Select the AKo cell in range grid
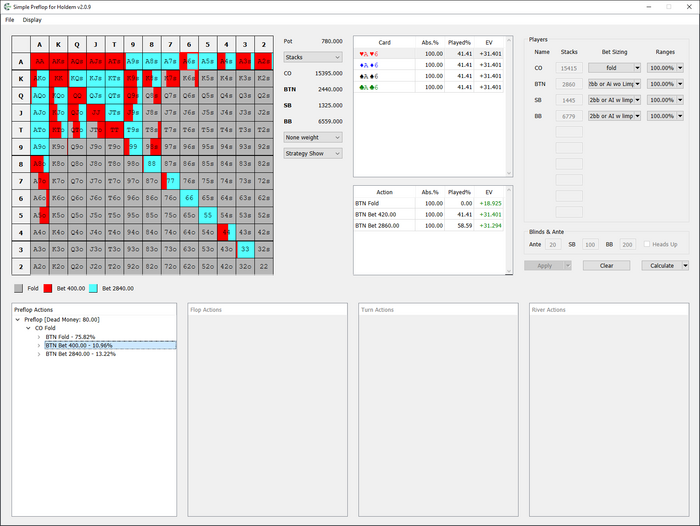700x526 pixels. tap(40, 79)
